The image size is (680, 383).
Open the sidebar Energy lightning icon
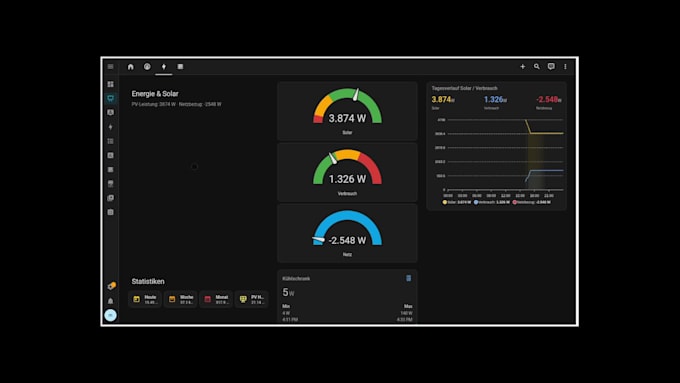point(111,127)
